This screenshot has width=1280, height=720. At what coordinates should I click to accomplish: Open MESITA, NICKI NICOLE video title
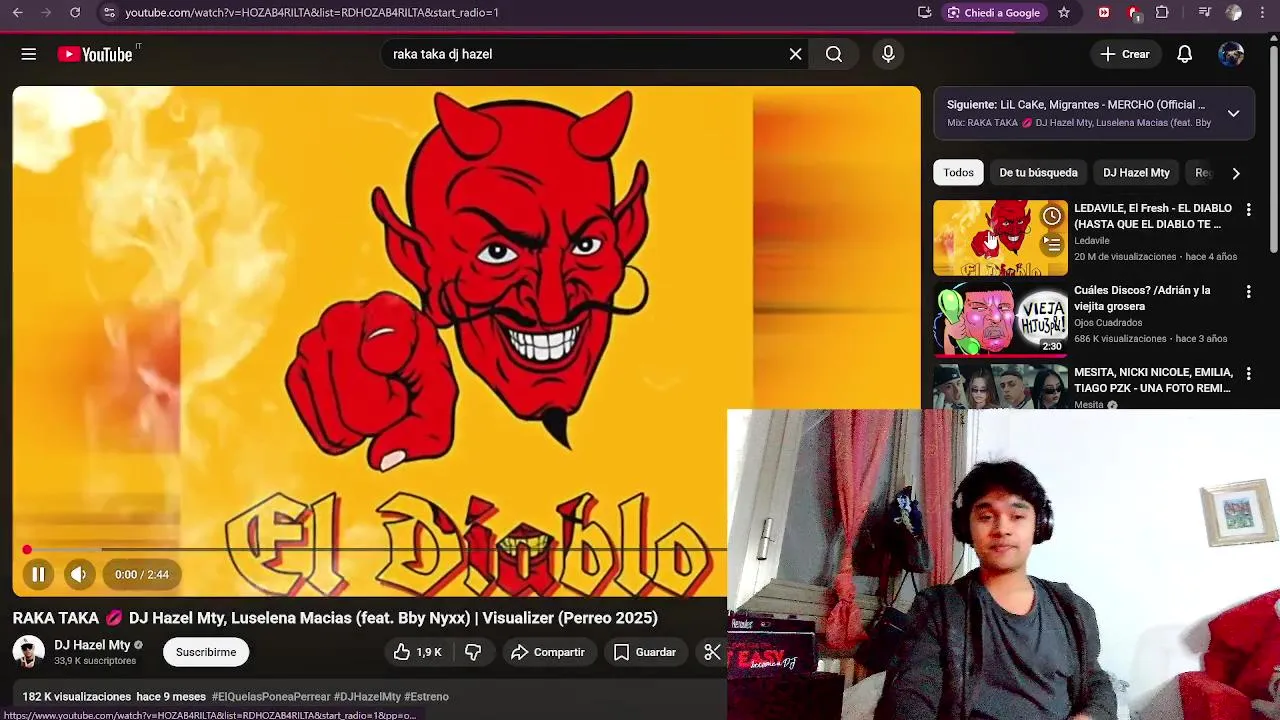point(1153,380)
